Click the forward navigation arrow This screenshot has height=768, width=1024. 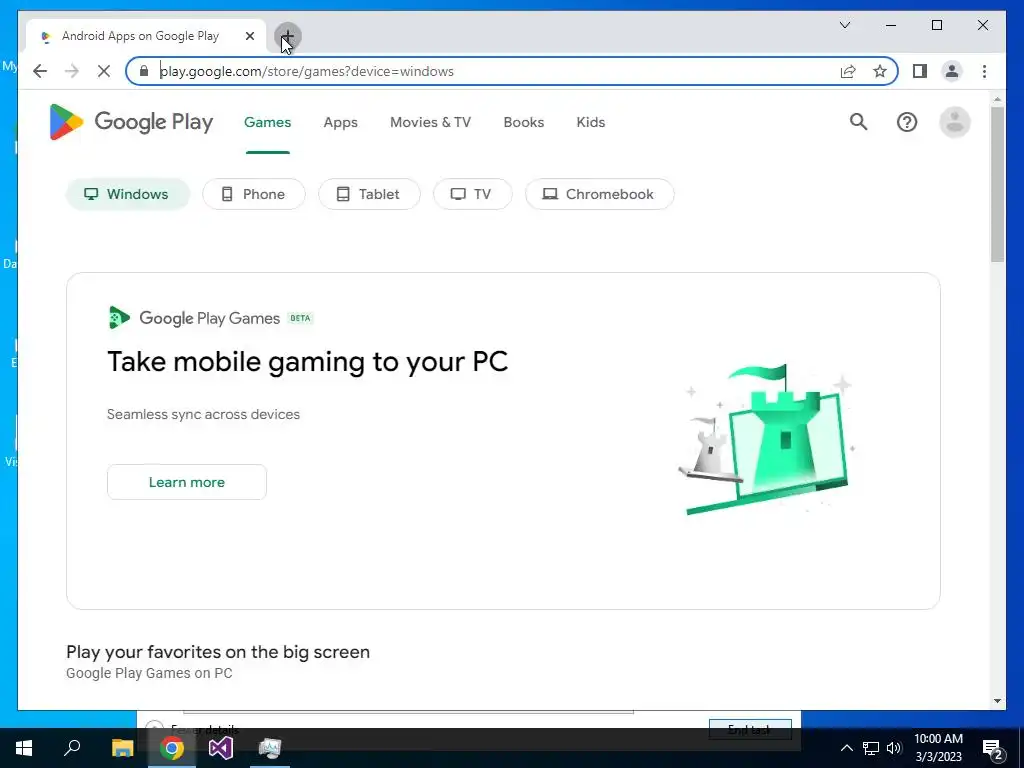tap(72, 71)
